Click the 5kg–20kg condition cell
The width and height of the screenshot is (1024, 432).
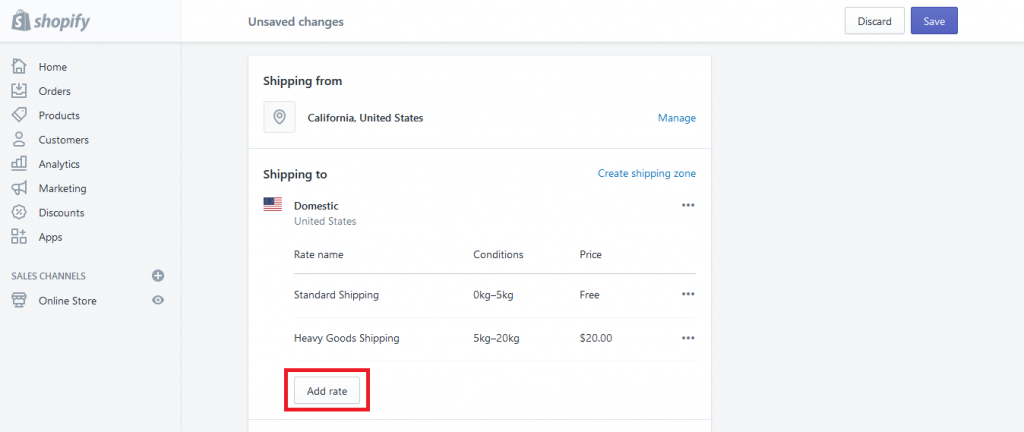(x=496, y=338)
